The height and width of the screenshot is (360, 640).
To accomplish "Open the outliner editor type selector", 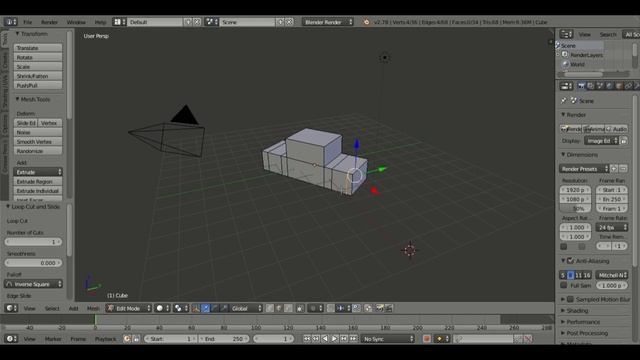I will coord(566,34).
